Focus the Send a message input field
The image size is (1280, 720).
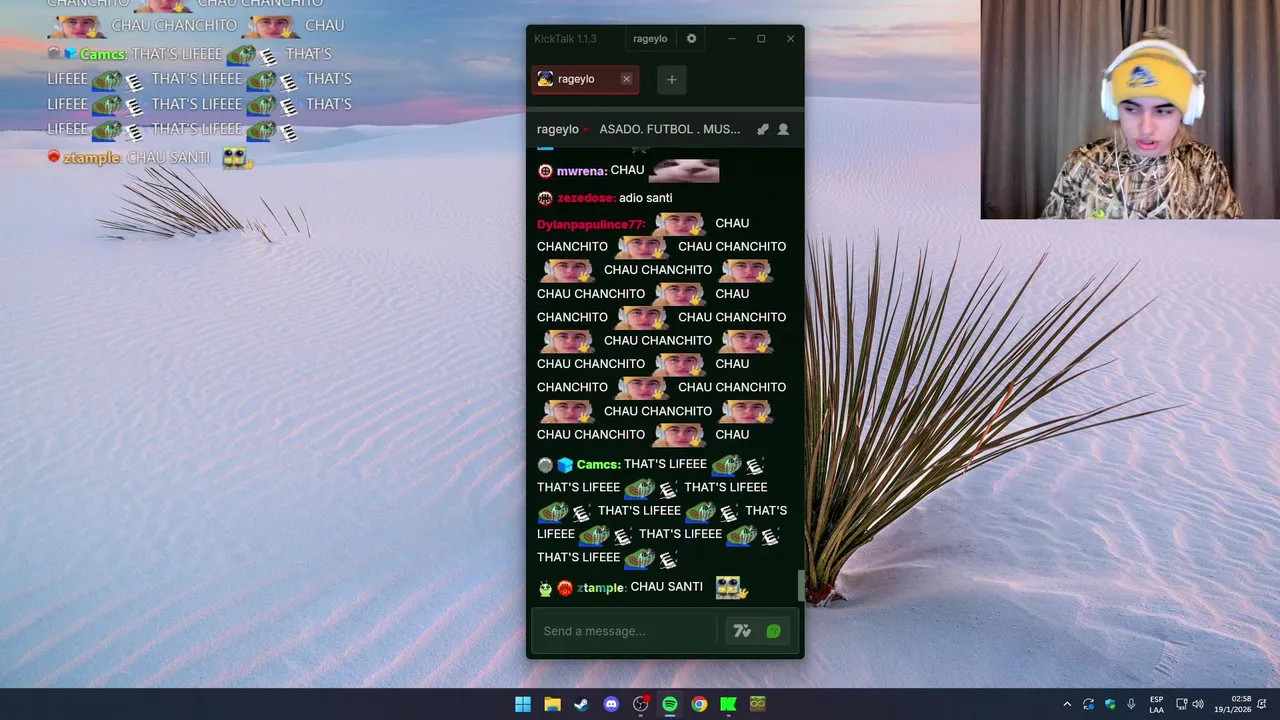click(625, 631)
